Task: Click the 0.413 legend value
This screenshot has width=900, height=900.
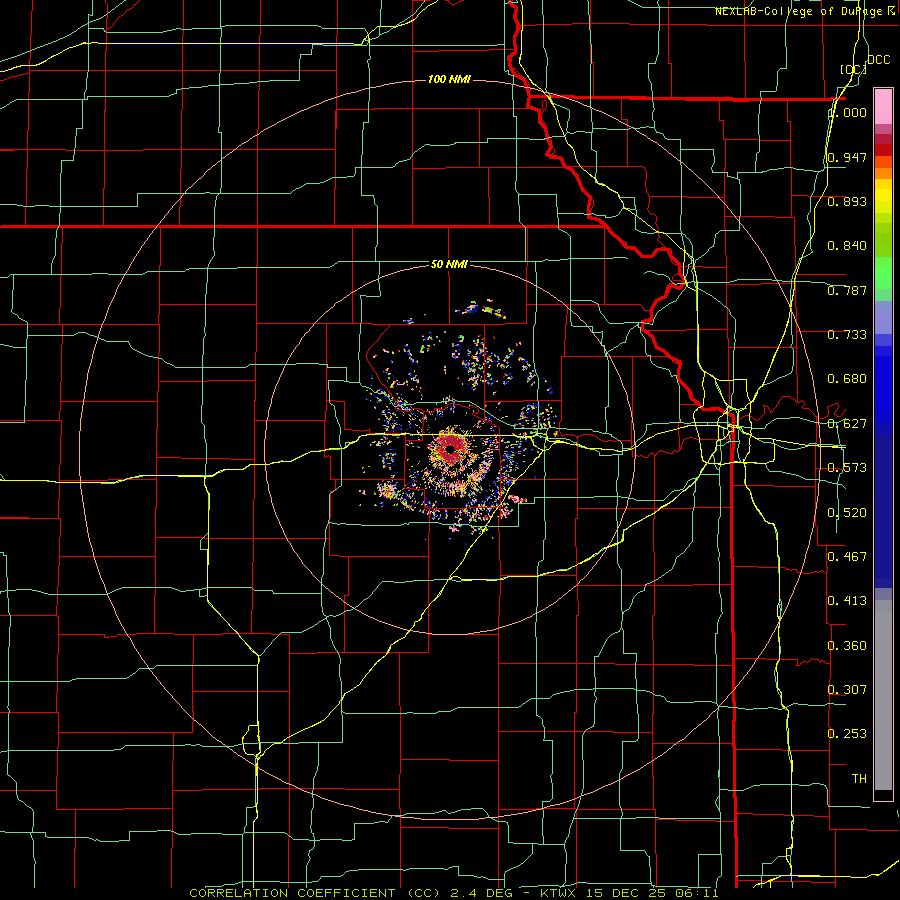Action: pos(847,601)
